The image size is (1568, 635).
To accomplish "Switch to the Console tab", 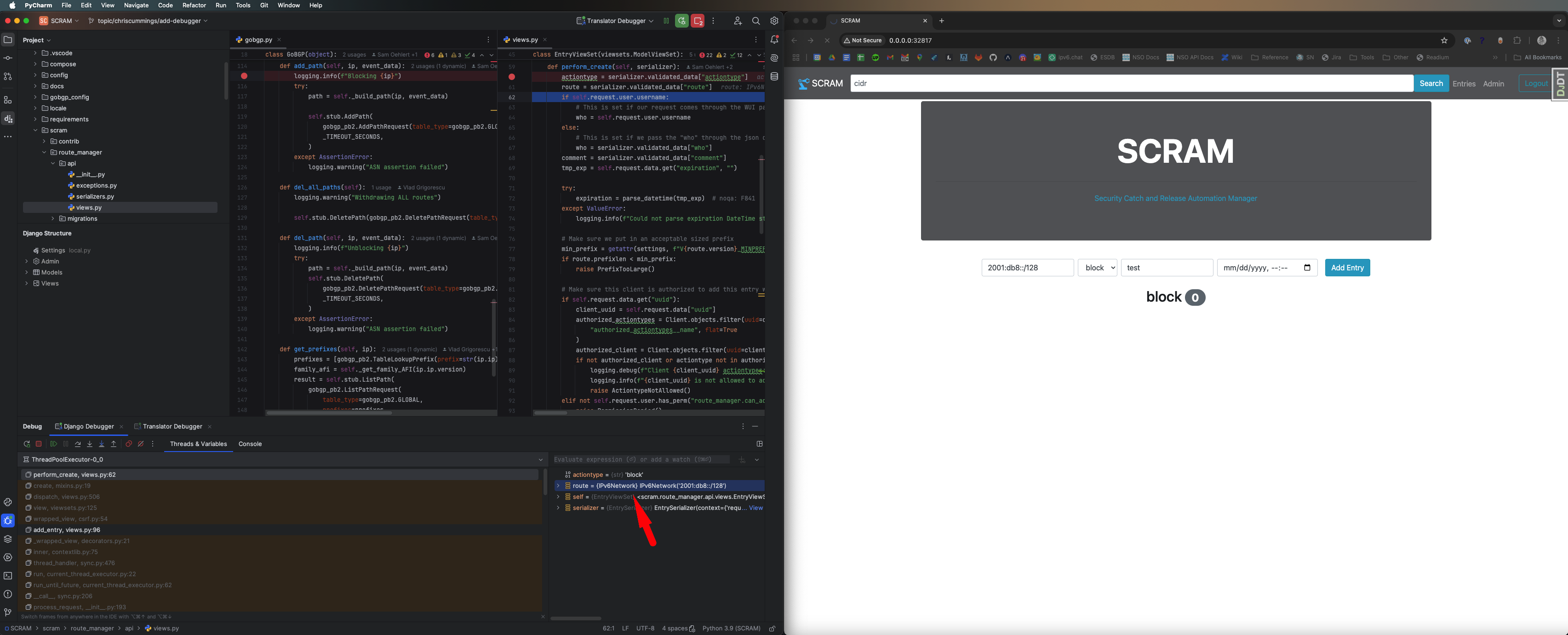I will click(250, 444).
